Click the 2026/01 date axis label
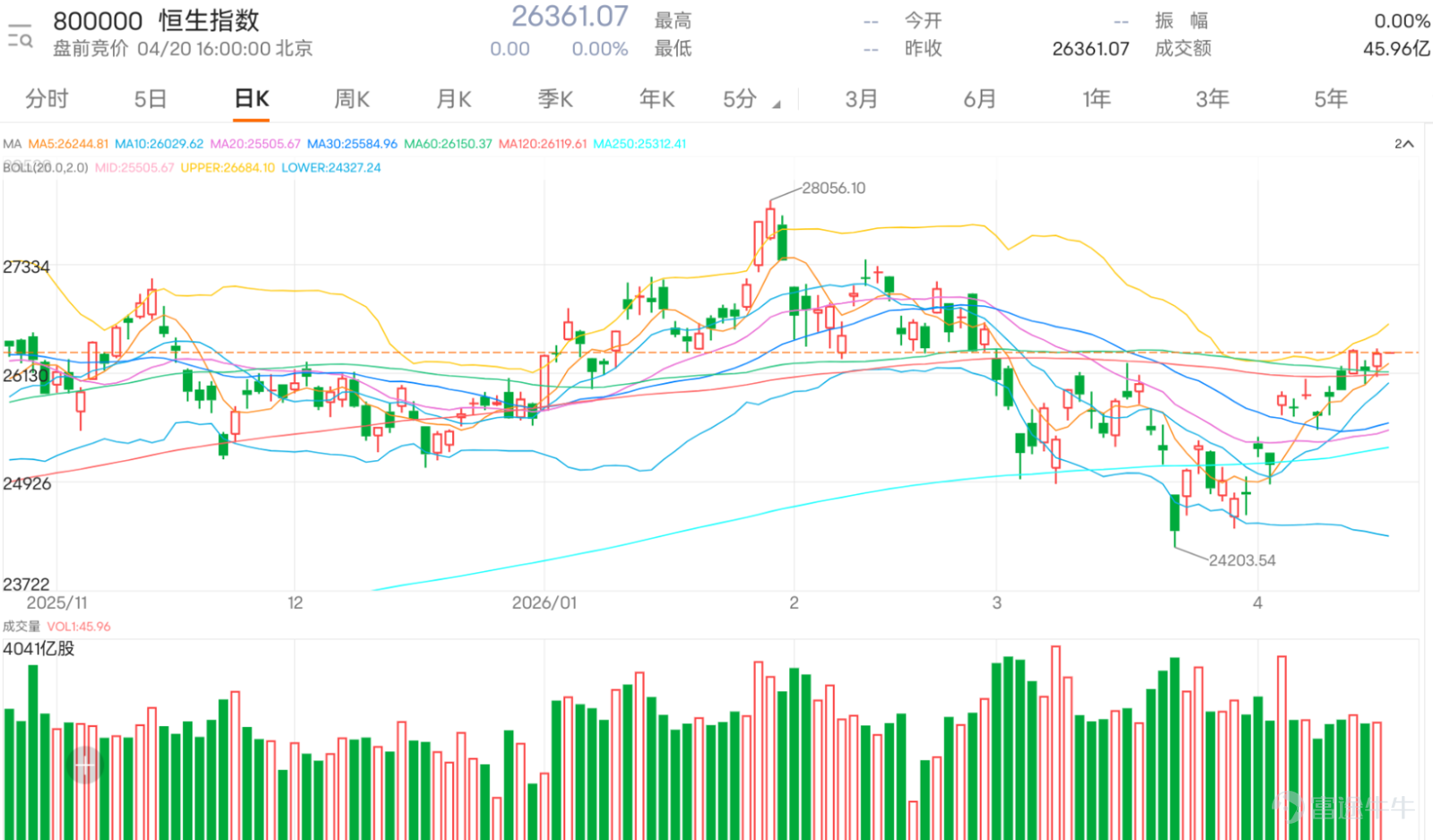This screenshot has width=1433, height=840. (545, 603)
